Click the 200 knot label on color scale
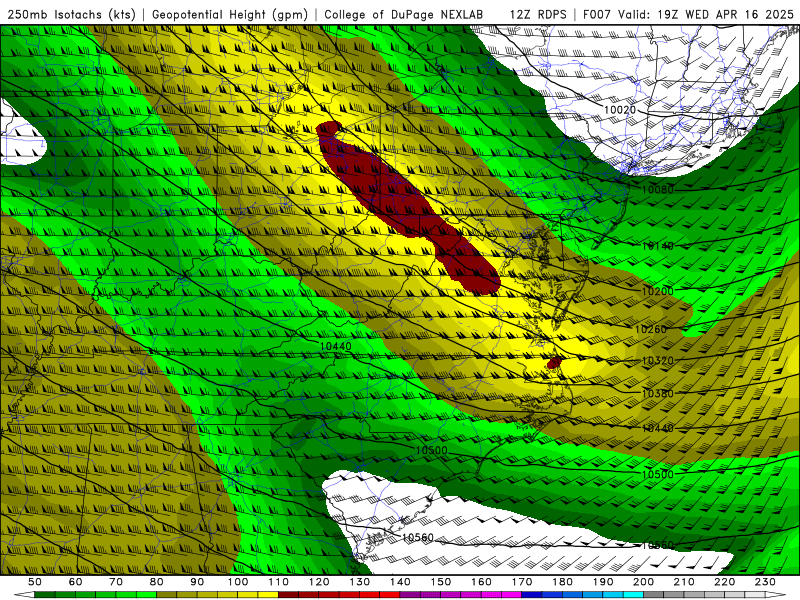 pos(643,582)
